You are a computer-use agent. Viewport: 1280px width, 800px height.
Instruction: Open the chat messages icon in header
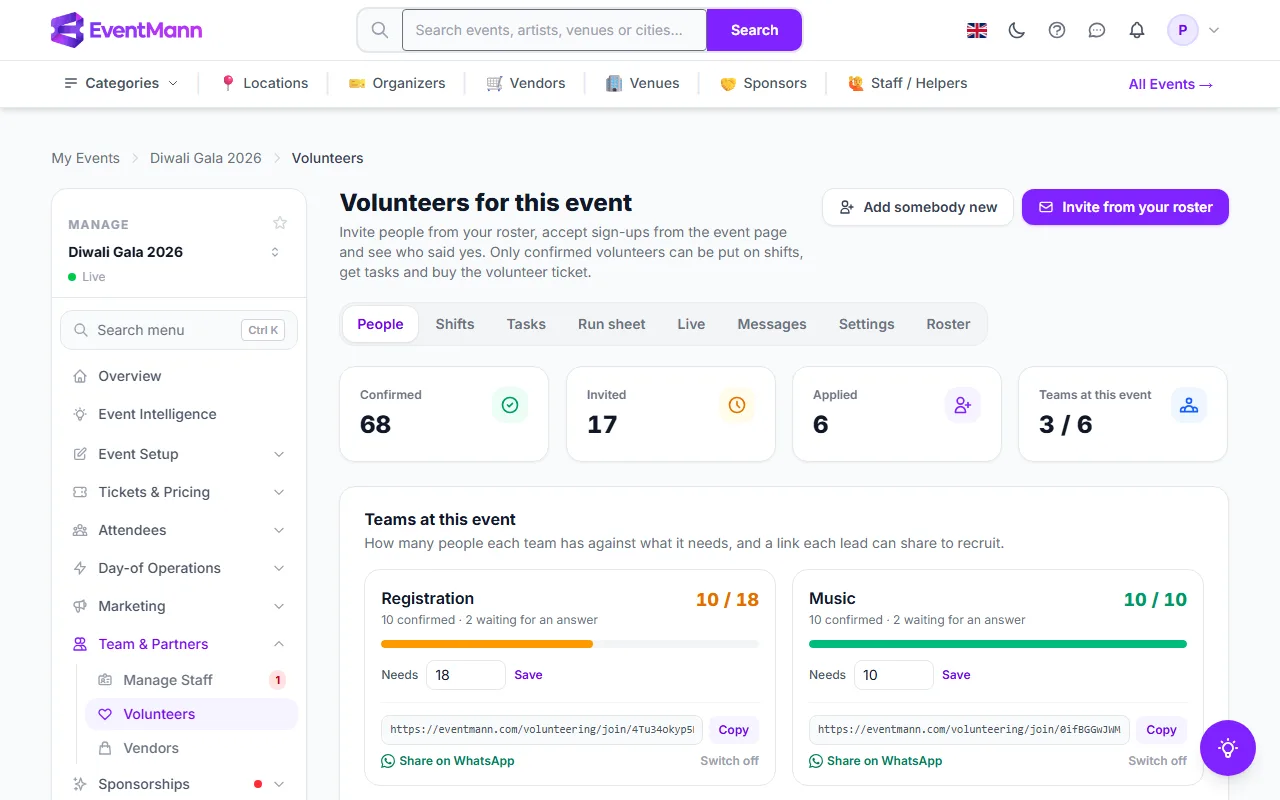1097,30
